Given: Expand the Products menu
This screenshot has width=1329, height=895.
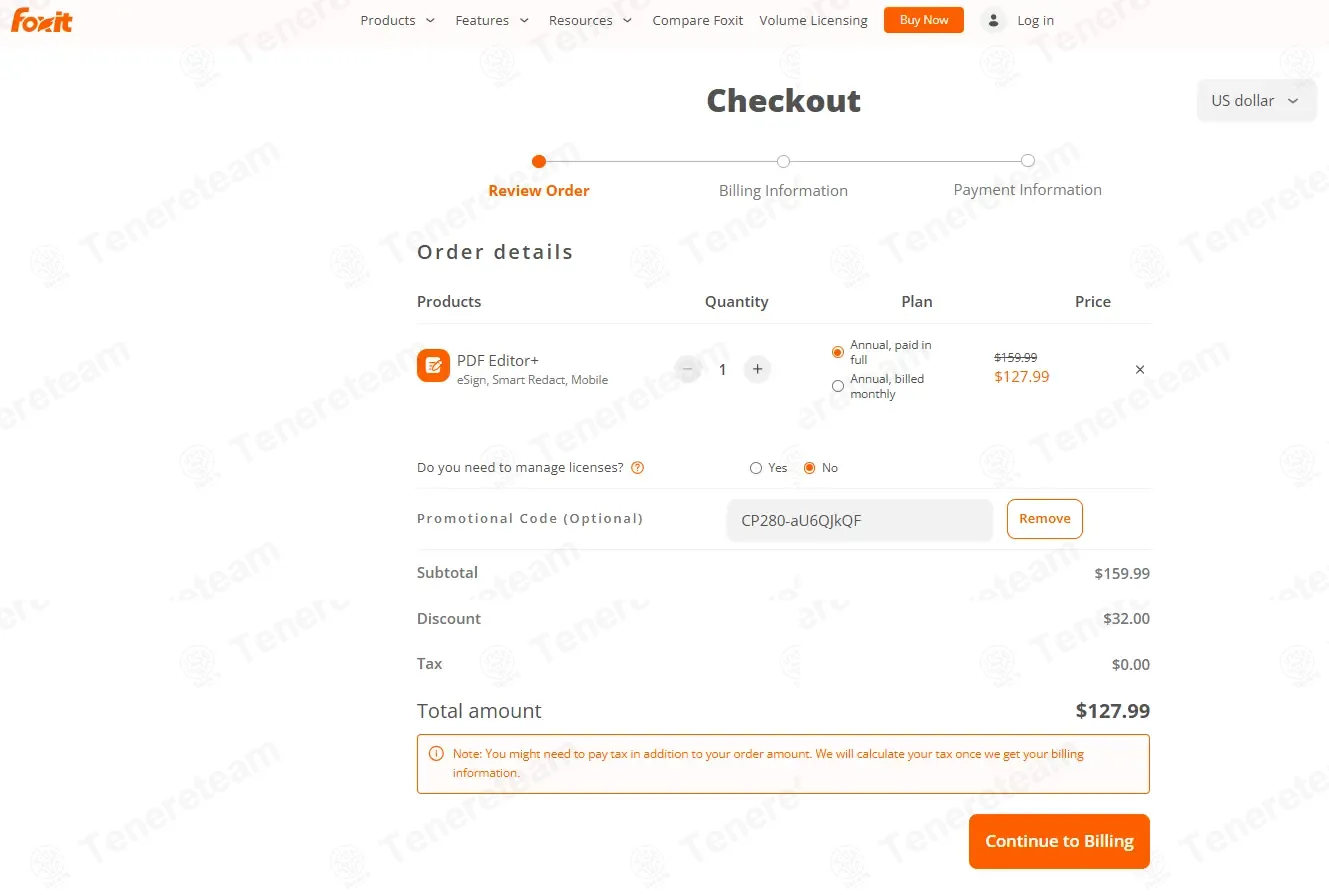Looking at the screenshot, I should pos(398,20).
